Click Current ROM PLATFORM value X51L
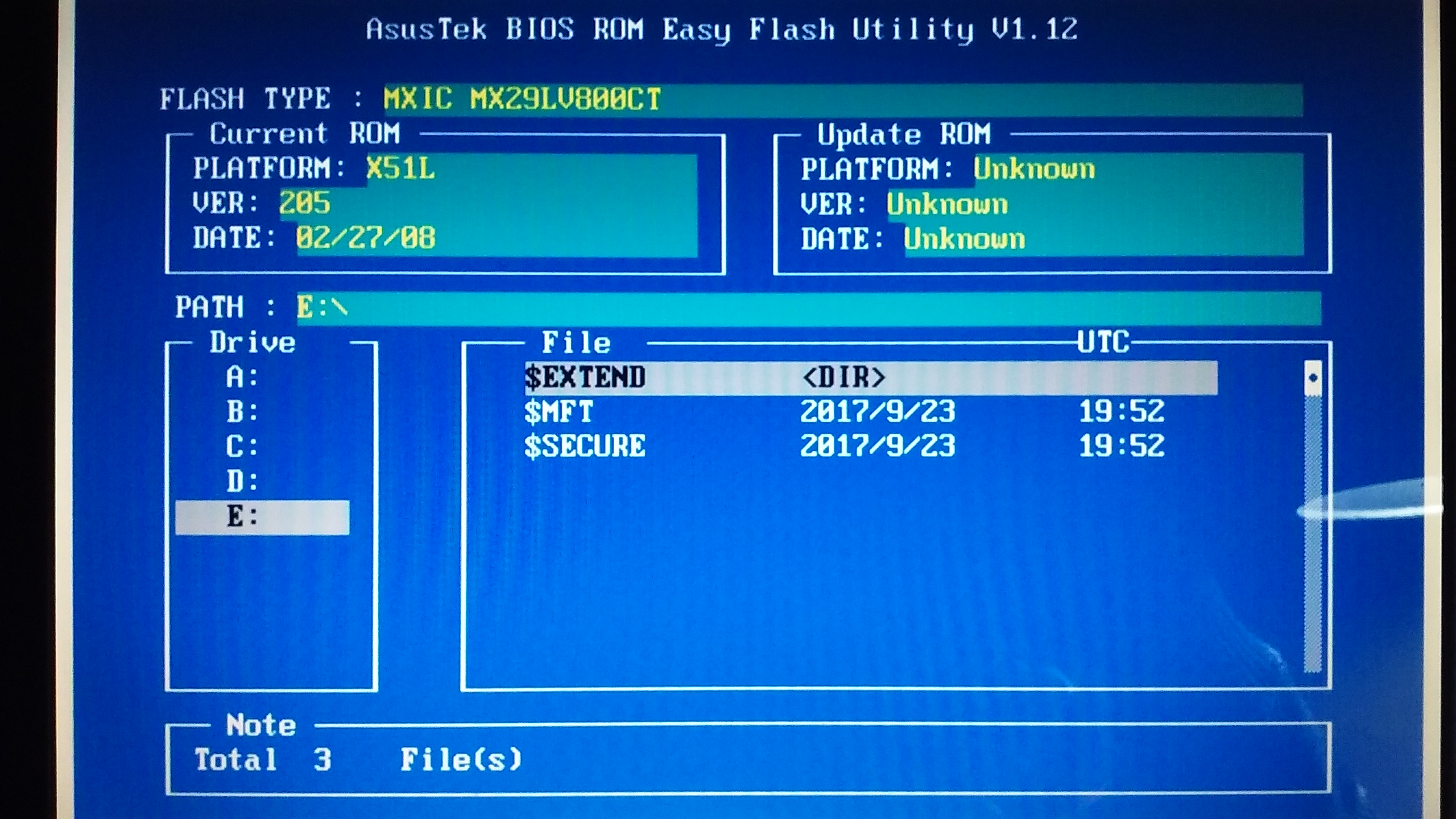This screenshot has height=819, width=1456. [x=400, y=169]
